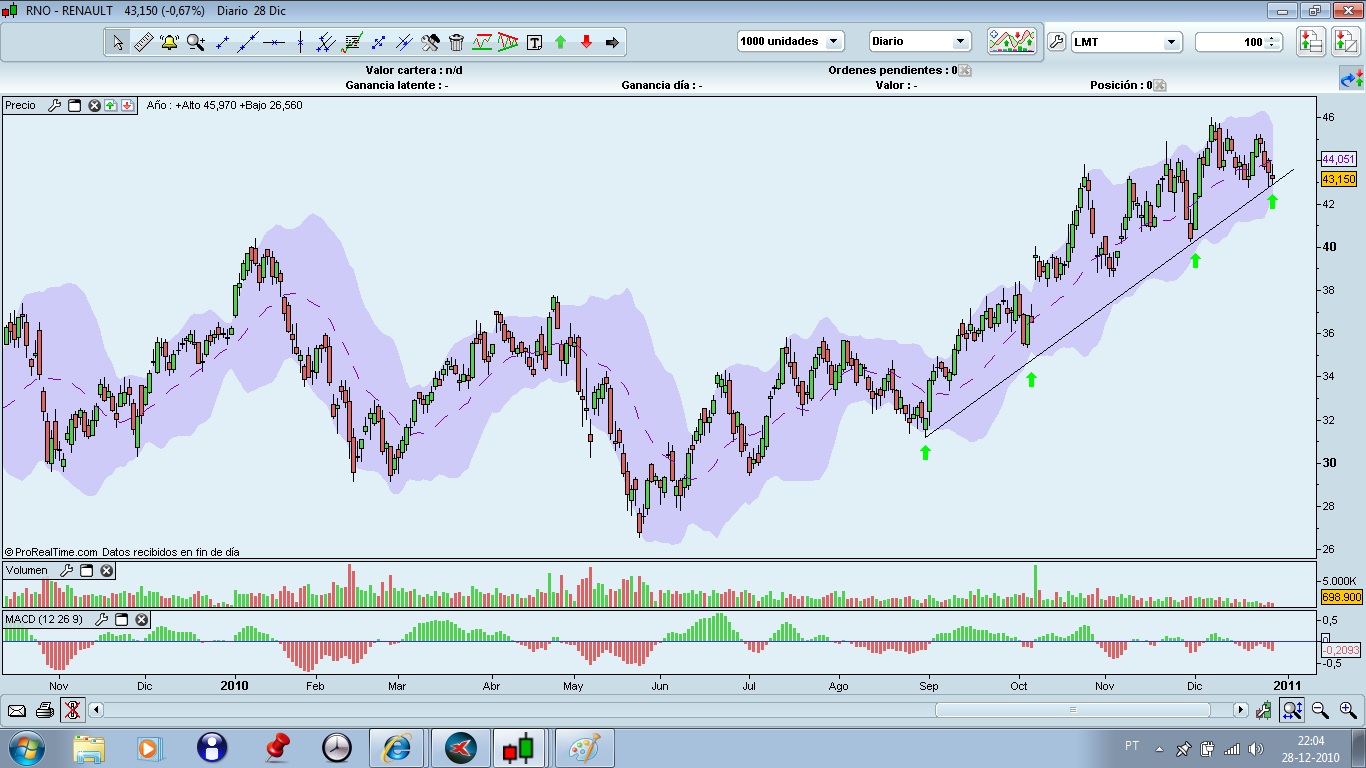Switch to ProRealTime candlestick taskbar app
The width and height of the screenshot is (1366, 768).
pyautogui.click(x=519, y=748)
